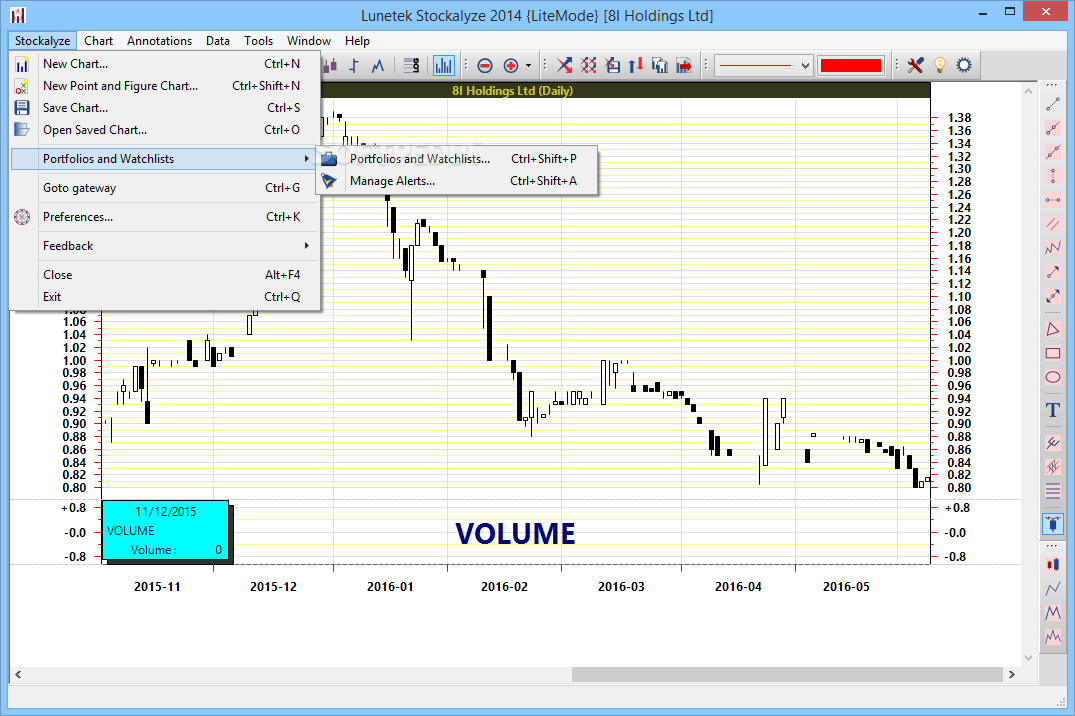Click the light bulb tips icon
The width and height of the screenshot is (1075, 716).
[940, 66]
